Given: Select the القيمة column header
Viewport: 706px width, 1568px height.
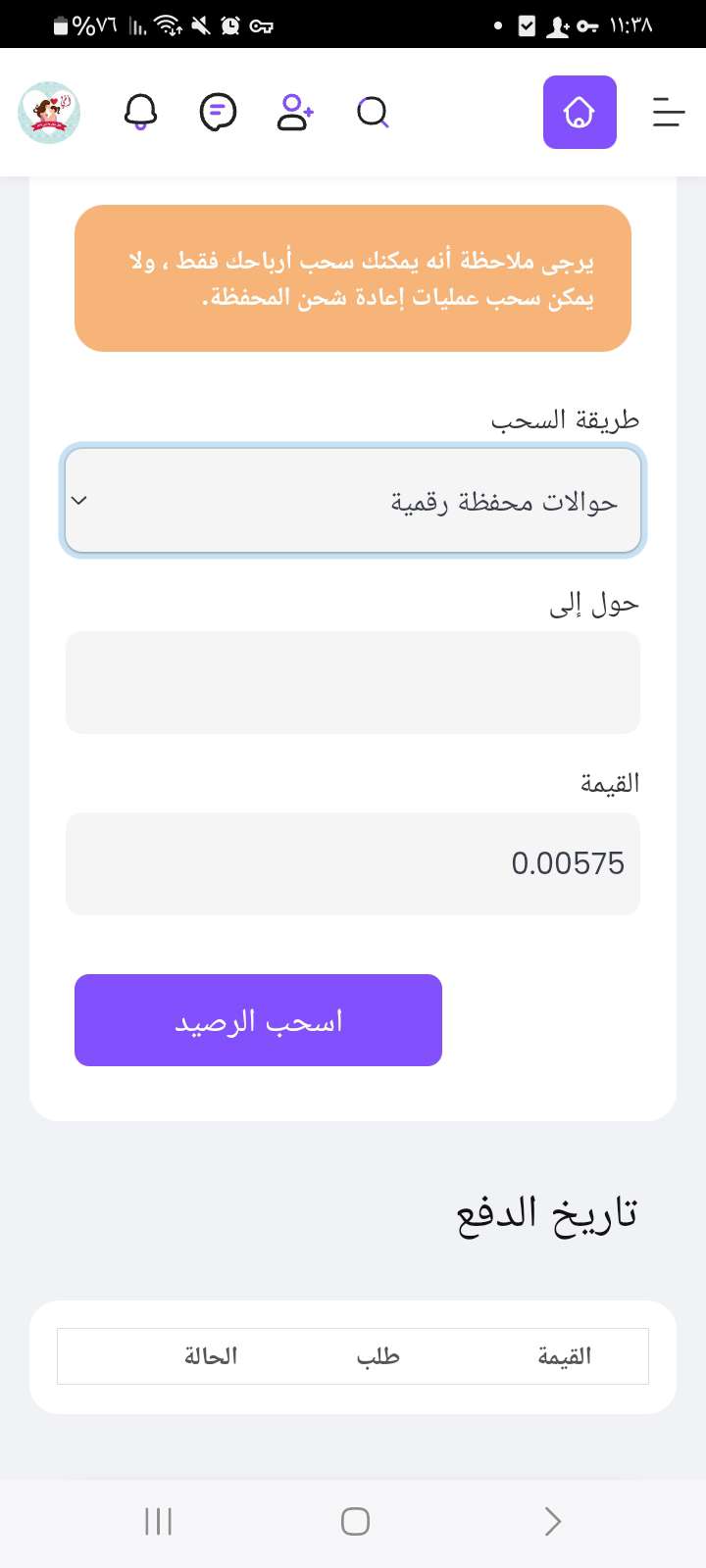Looking at the screenshot, I should click(x=565, y=1356).
